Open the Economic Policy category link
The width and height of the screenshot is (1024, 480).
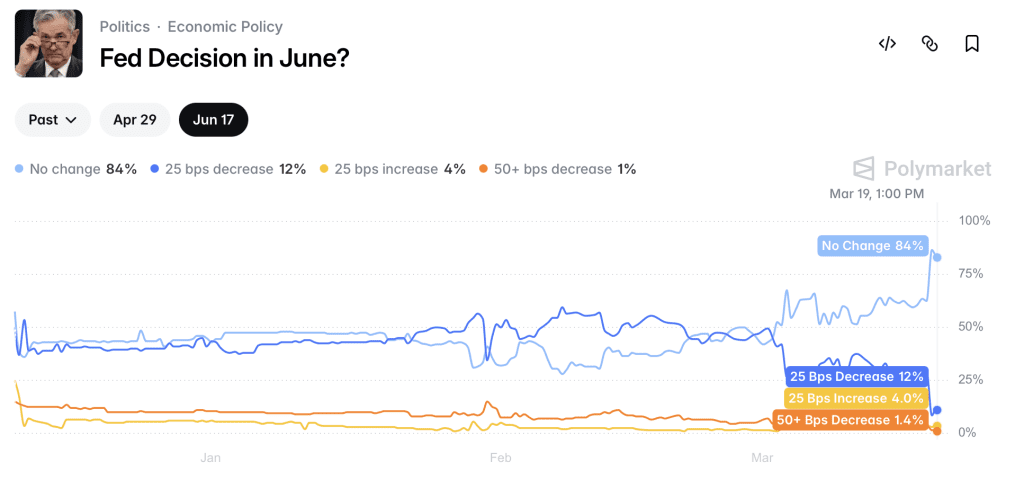pyautogui.click(x=225, y=27)
